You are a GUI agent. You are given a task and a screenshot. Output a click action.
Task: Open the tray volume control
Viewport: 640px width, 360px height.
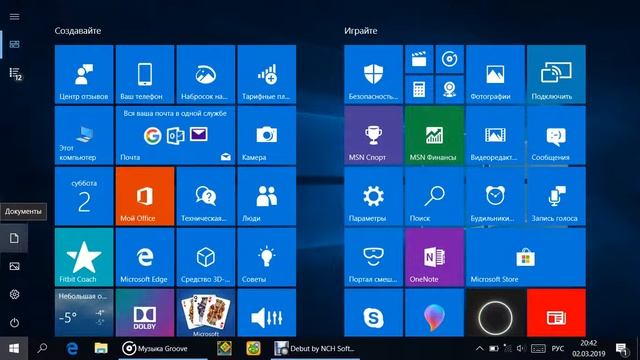tap(521, 349)
